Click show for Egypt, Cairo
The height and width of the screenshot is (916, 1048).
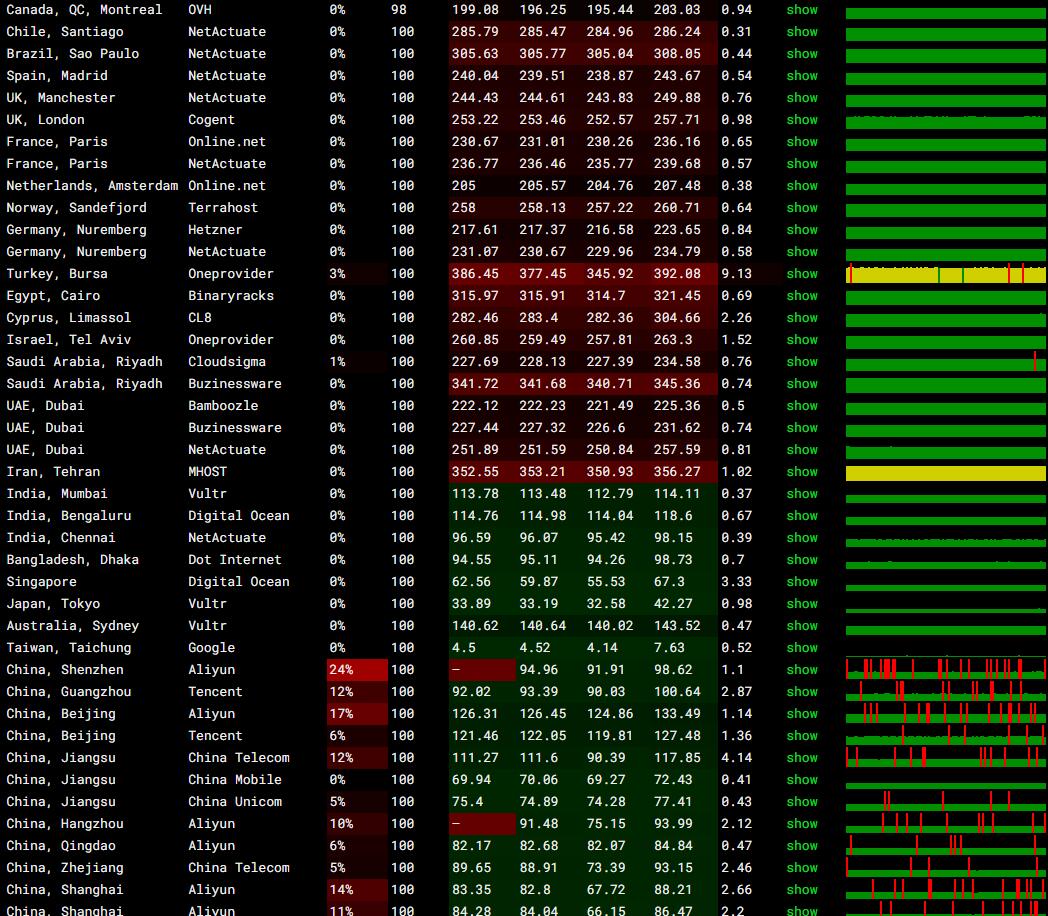tap(801, 296)
